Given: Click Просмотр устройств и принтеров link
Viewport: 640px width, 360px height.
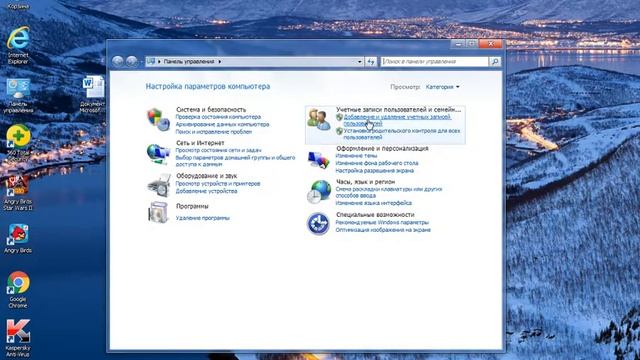Looking at the screenshot, I should click(218, 184).
